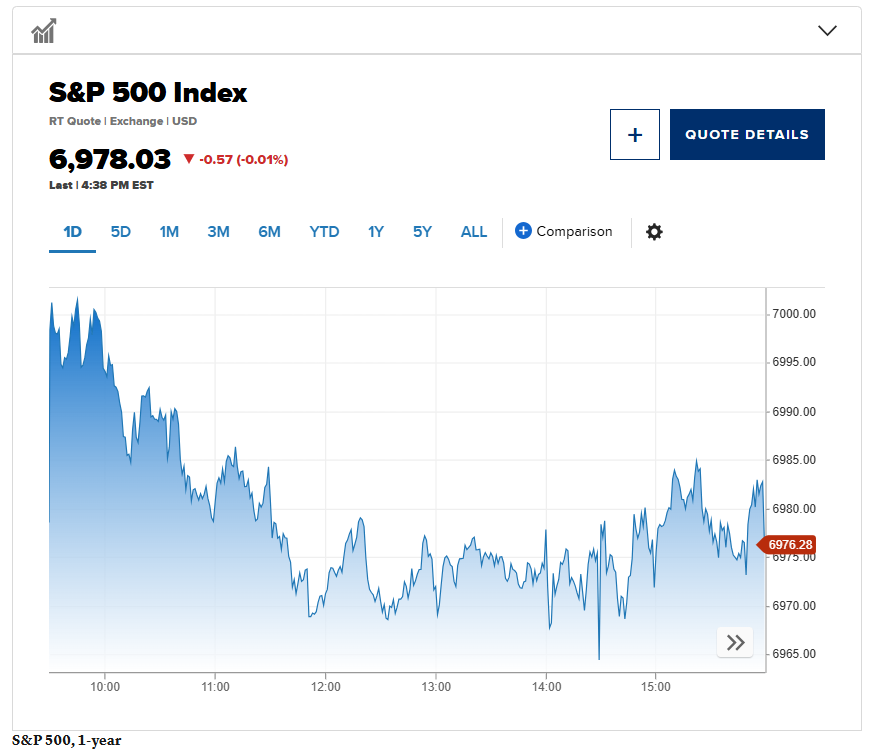Select the 1M chart view
Screen dimensions: 870x752
(168, 231)
